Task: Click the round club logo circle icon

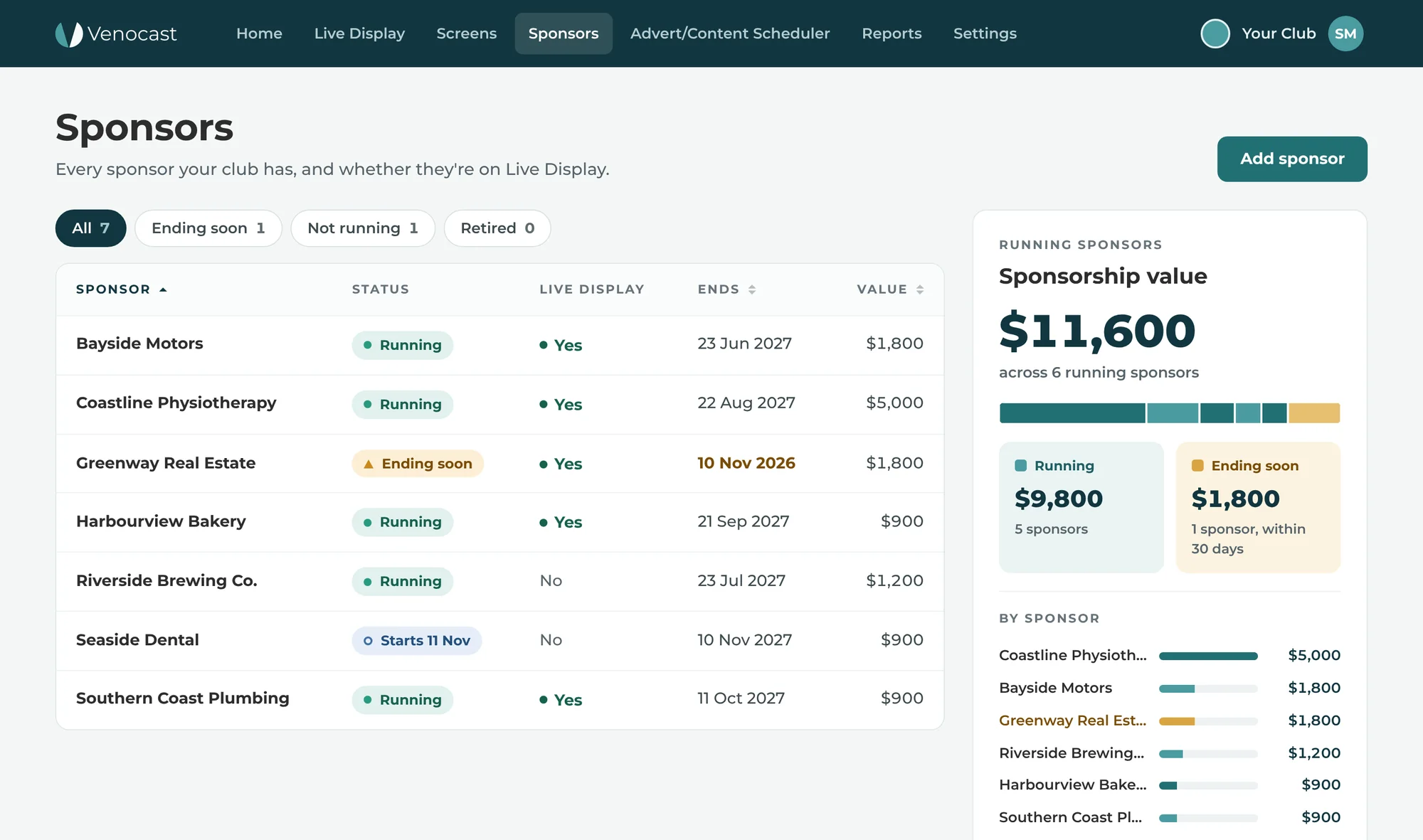Action: point(1215,33)
